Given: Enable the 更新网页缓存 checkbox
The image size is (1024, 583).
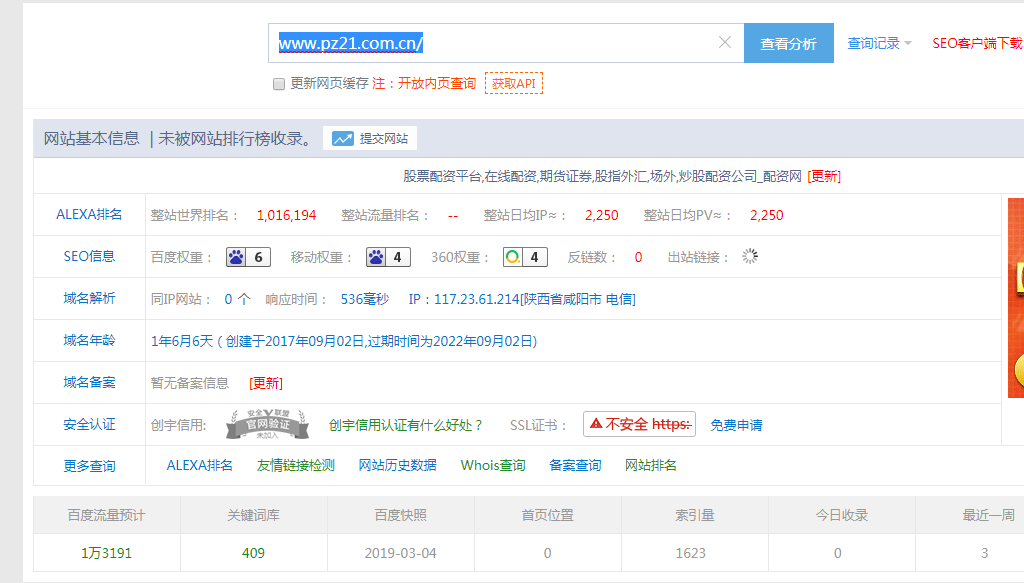Looking at the screenshot, I should click(x=278, y=84).
